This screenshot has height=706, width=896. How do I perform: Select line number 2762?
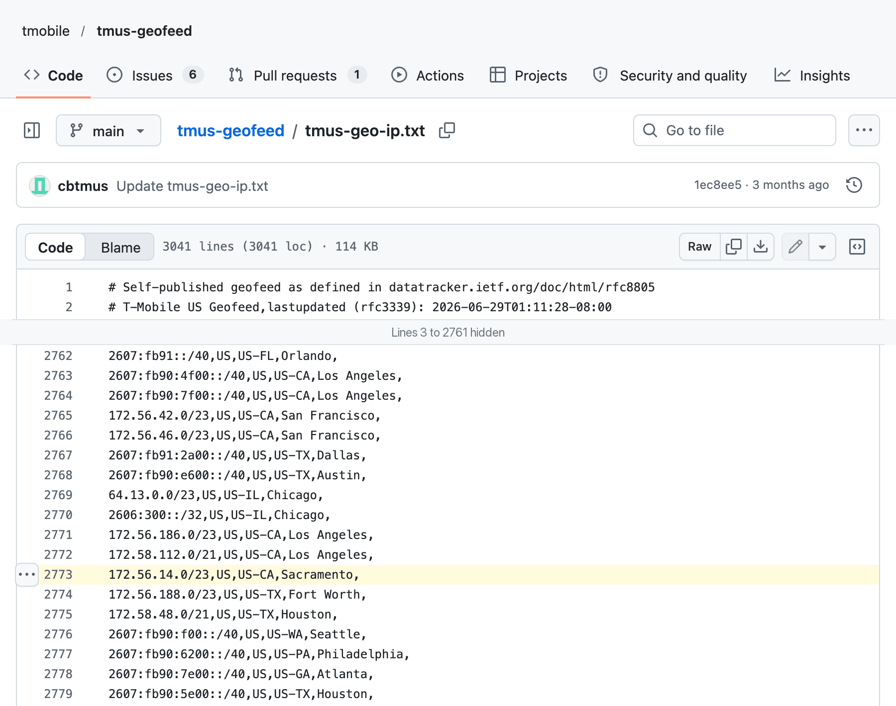58,356
